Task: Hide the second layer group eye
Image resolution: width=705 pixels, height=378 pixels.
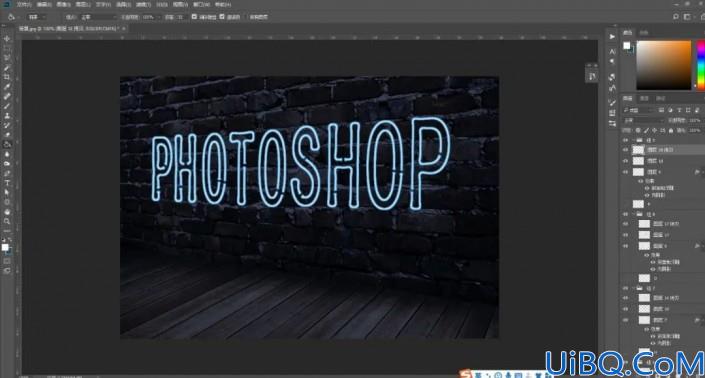Action: pos(625,214)
